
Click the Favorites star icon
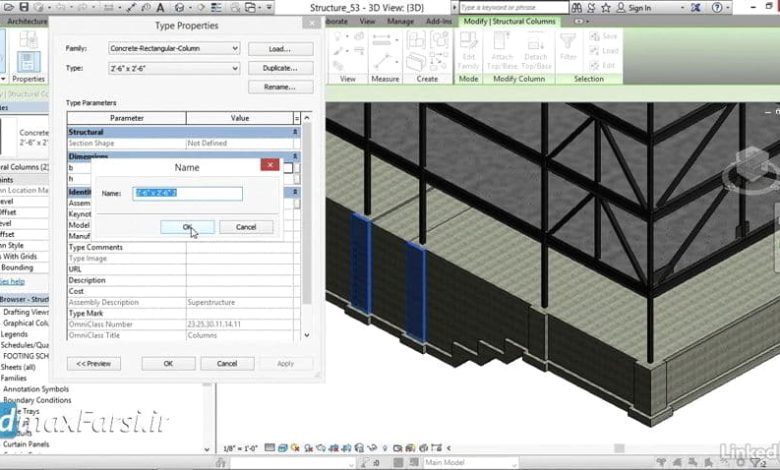click(605, 7)
